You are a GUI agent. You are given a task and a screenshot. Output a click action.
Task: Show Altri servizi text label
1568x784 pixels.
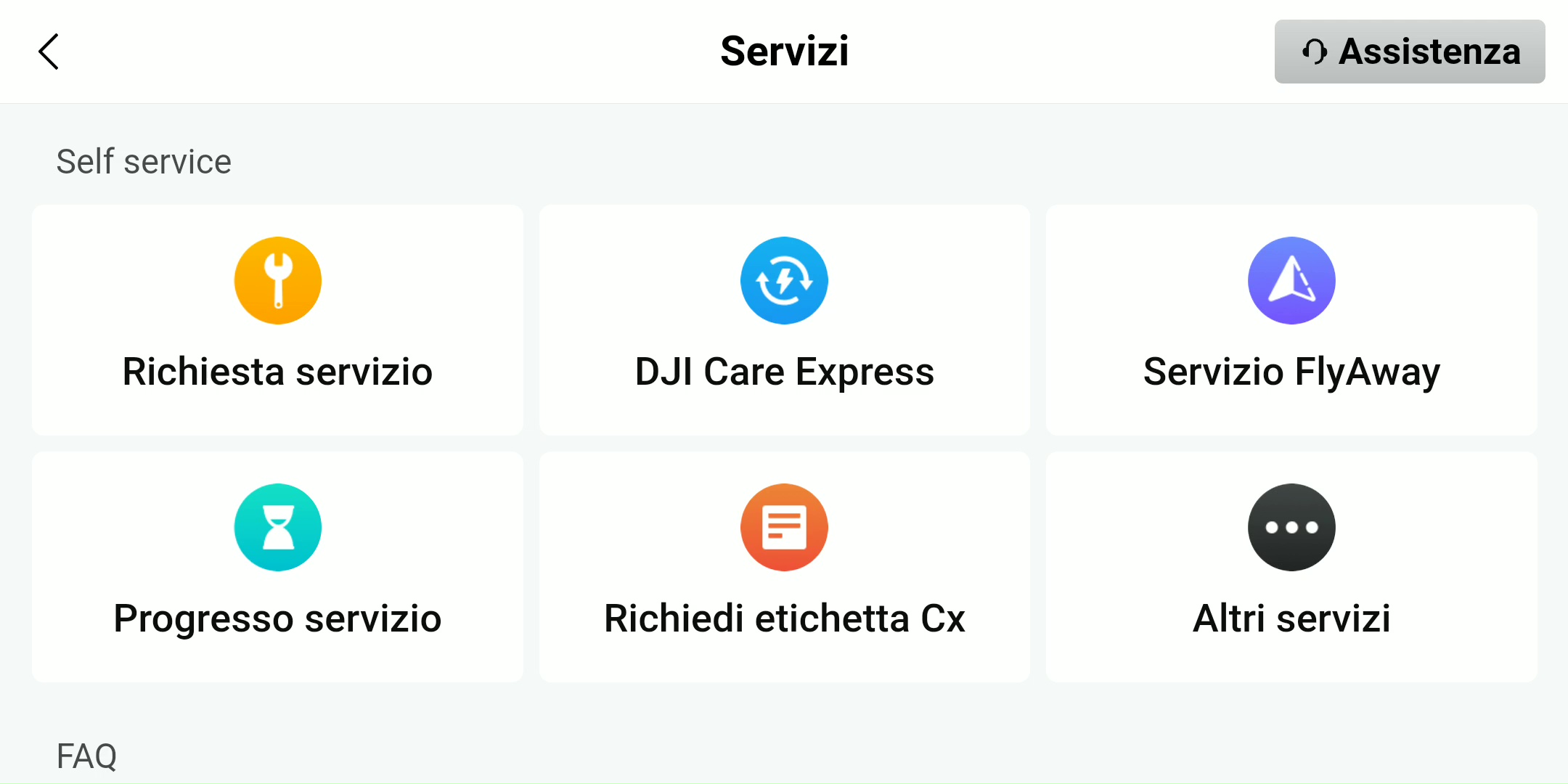(x=1291, y=618)
